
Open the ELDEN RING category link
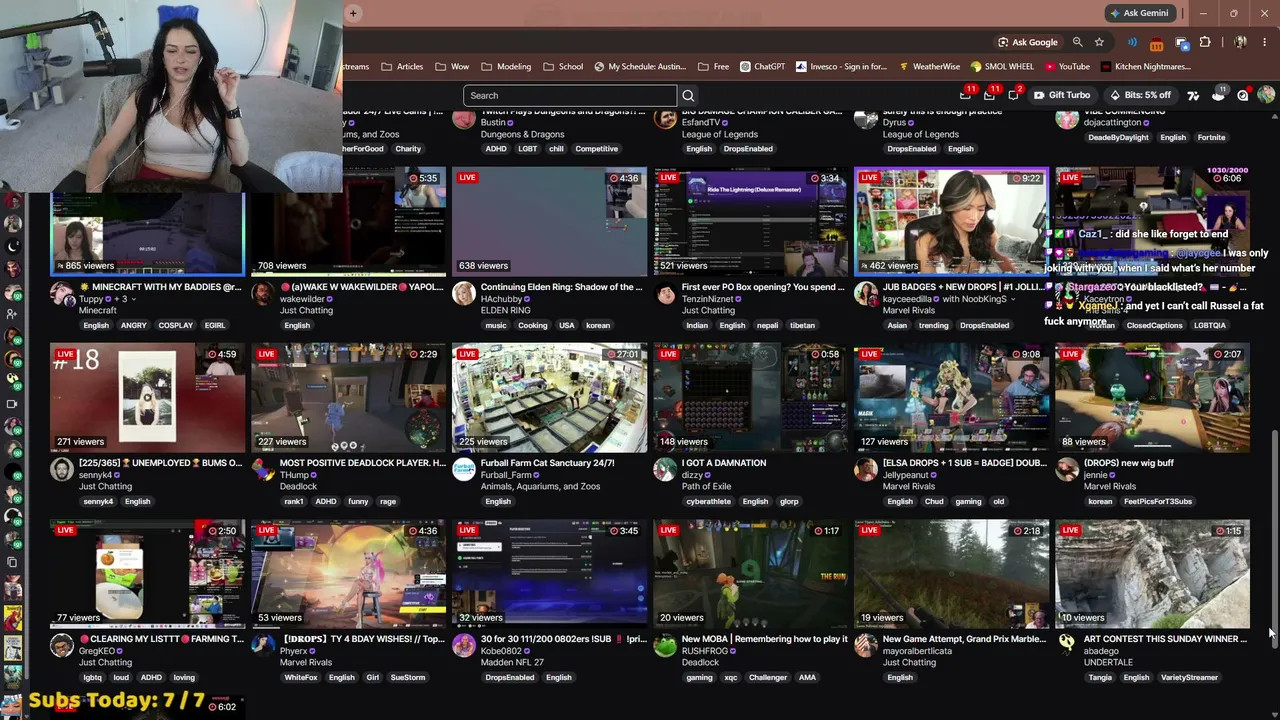point(505,310)
